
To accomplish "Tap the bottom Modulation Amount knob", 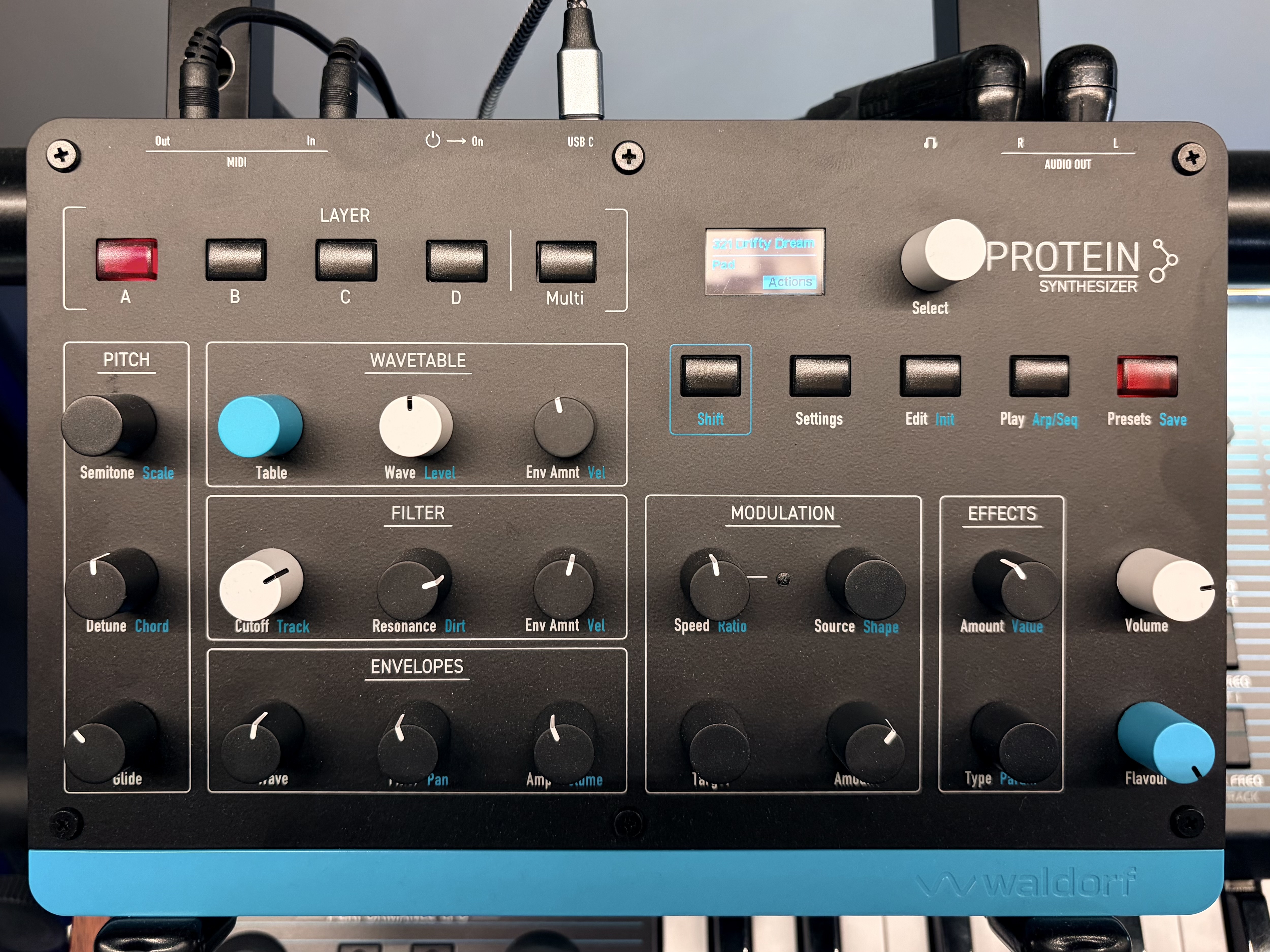I will point(866,743).
